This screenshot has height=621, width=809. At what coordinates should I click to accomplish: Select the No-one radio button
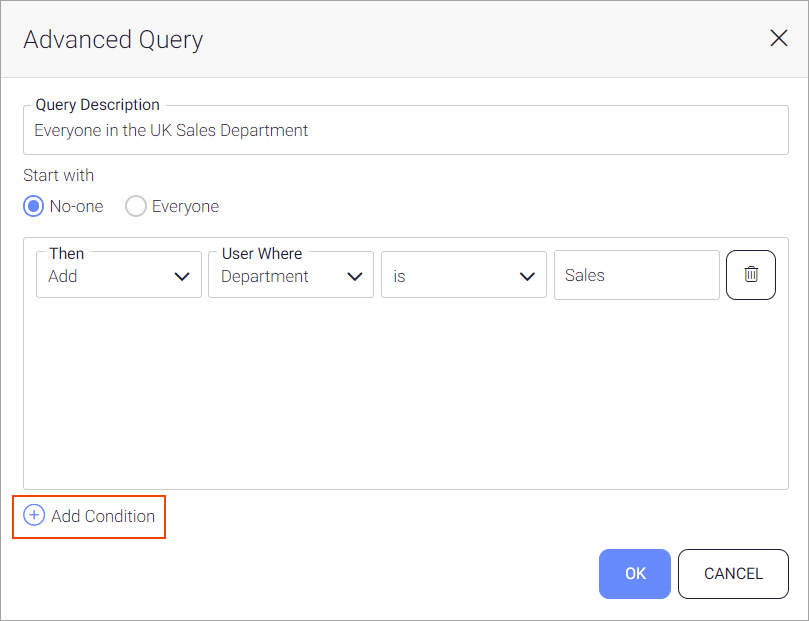click(x=34, y=206)
